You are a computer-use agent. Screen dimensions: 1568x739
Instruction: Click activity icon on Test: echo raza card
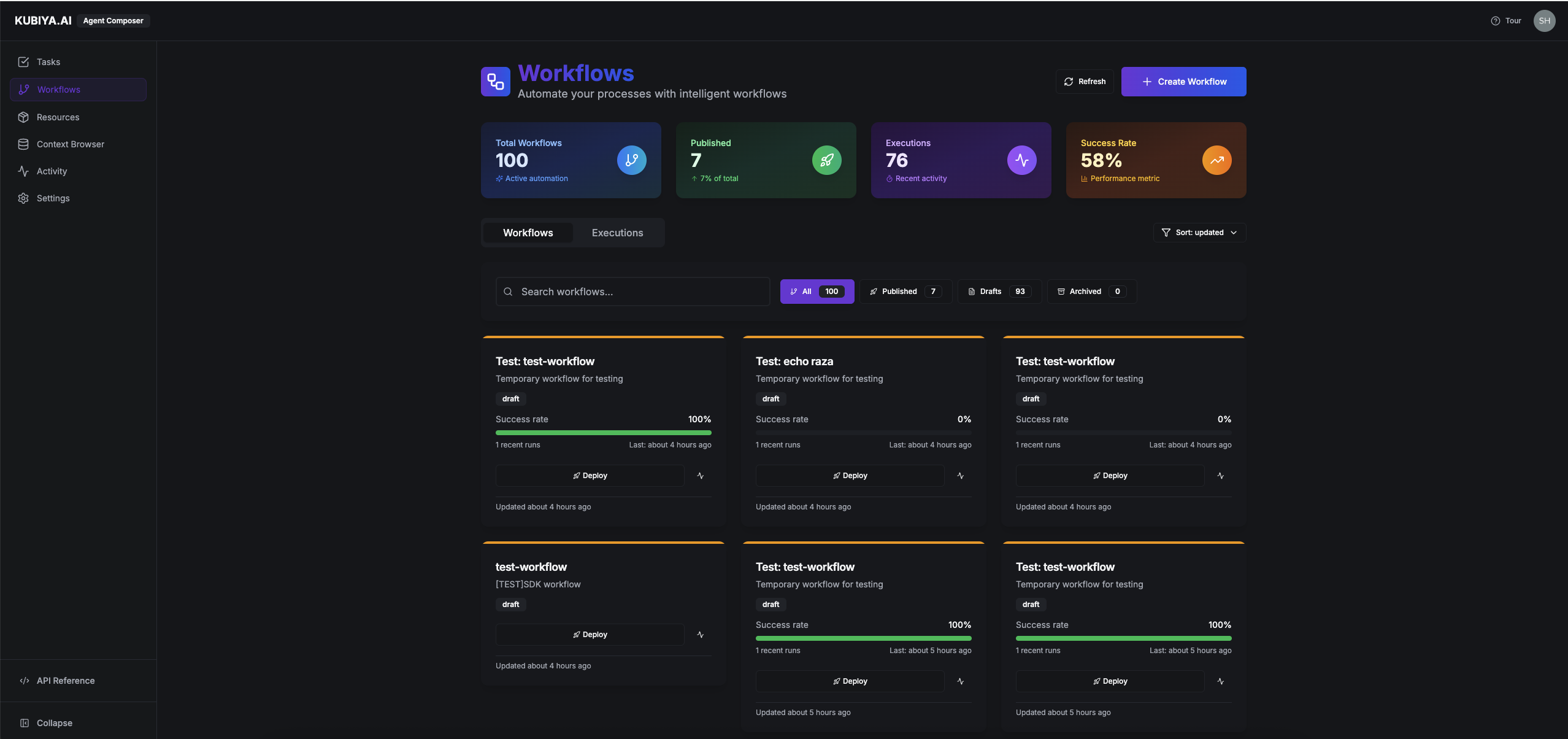pos(961,476)
